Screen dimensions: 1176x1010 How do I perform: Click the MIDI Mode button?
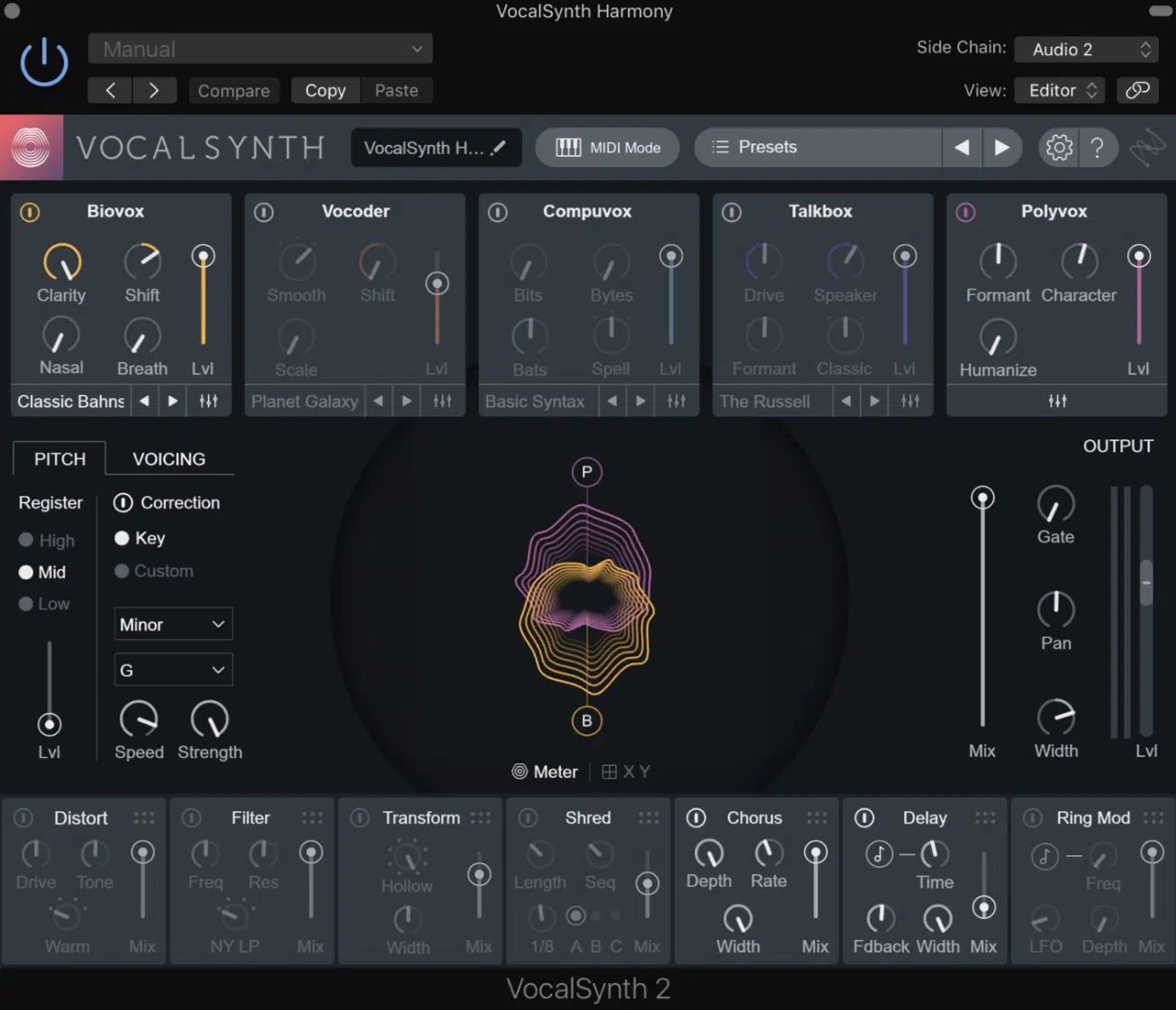(608, 148)
